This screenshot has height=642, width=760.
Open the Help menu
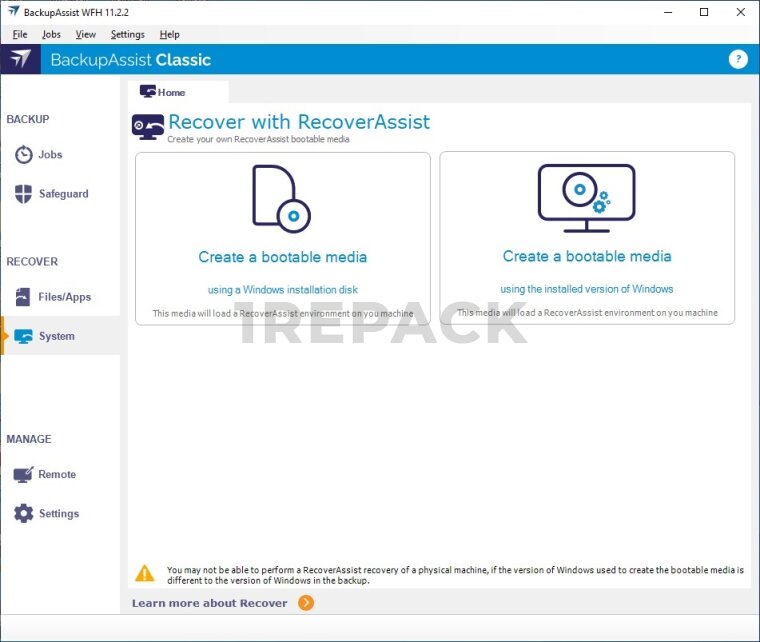(169, 34)
